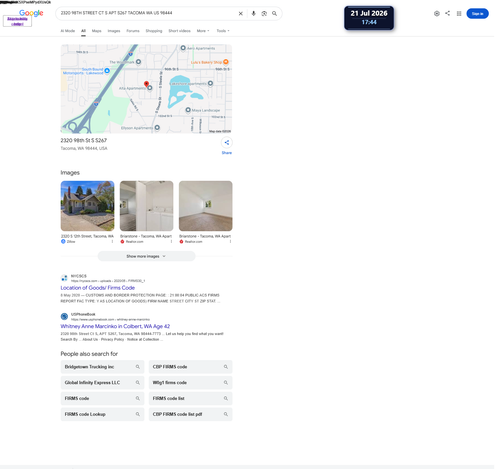Click the map preview area
Viewport: 500px width, 469px height.
coord(146,89)
